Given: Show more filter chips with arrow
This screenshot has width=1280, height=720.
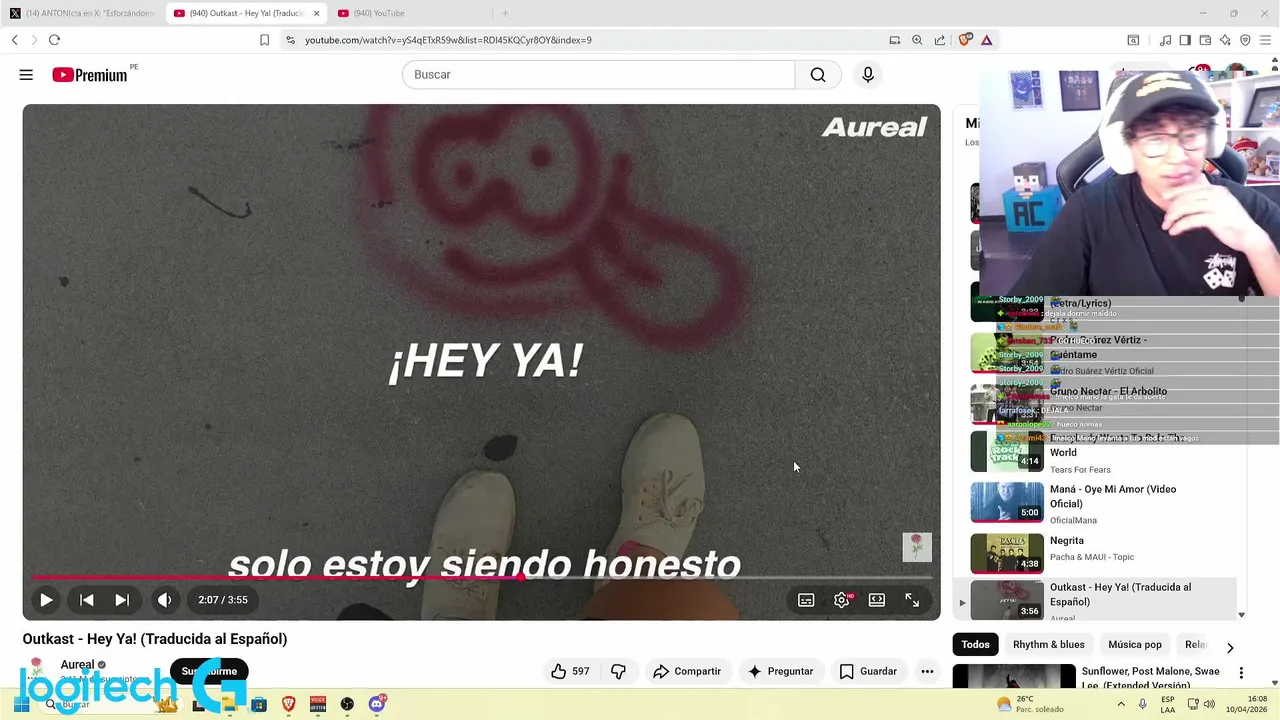Looking at the screenshot, I should (x=1230, y=647).
